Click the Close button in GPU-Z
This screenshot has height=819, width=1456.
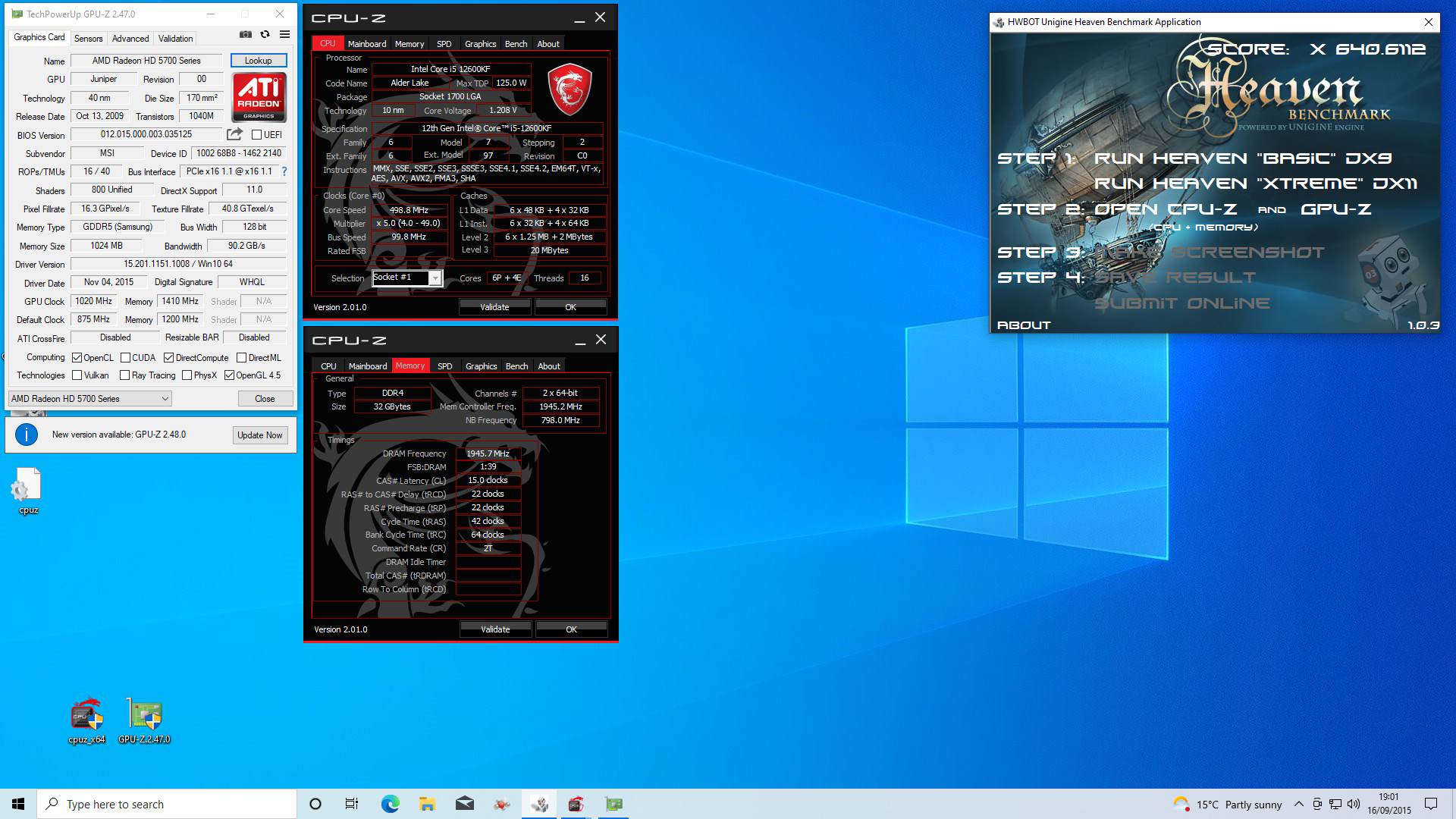pos(265,399)
